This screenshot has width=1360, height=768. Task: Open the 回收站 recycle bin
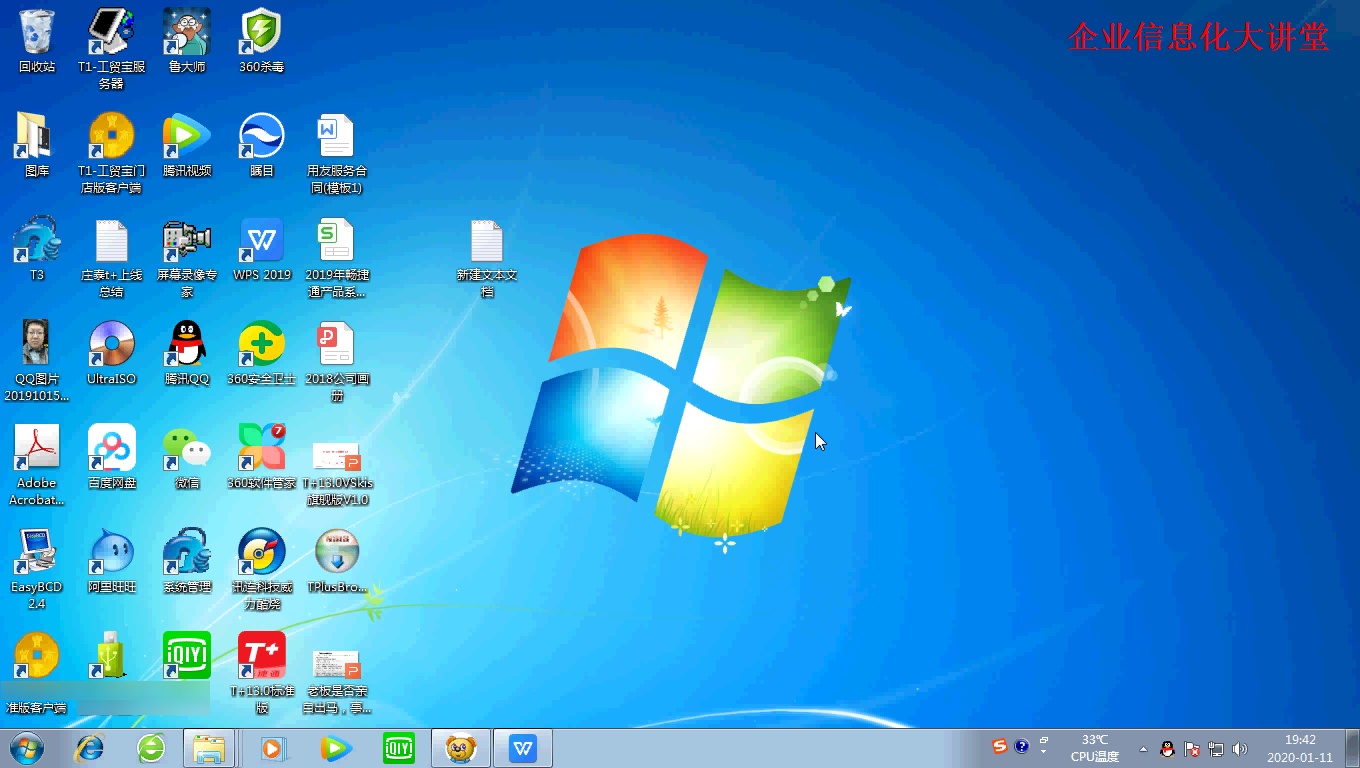(x=37, y=41)
